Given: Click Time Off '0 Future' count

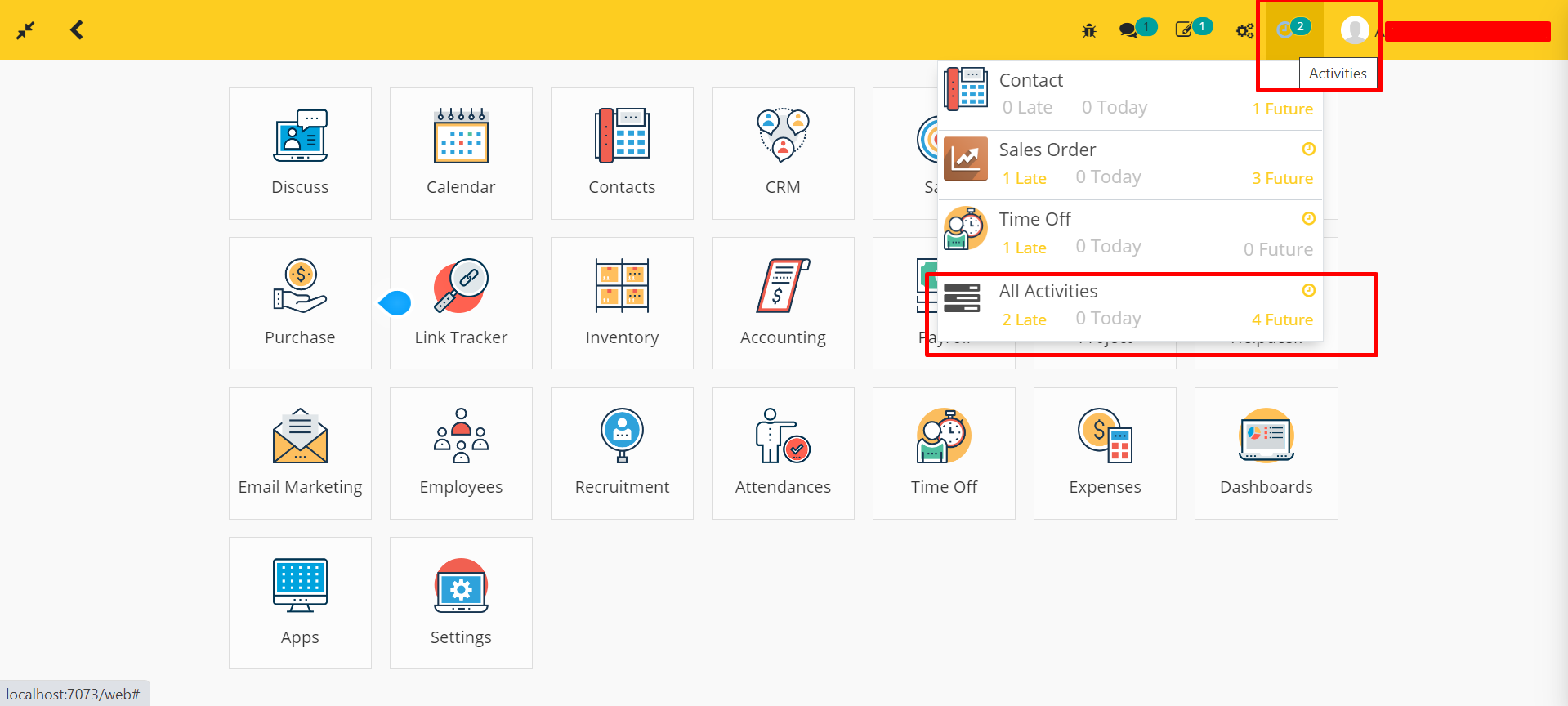Looking at the screenshot, I should [1278, 249].
